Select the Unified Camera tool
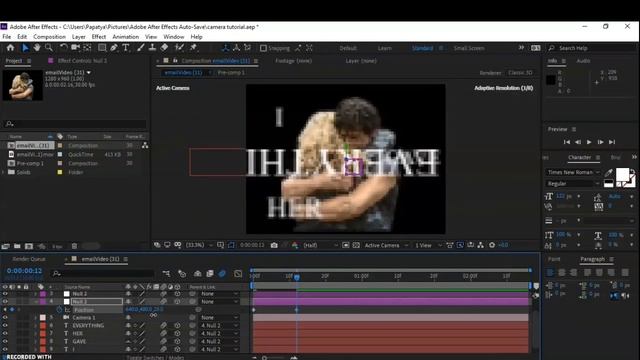 pos(76,48)
